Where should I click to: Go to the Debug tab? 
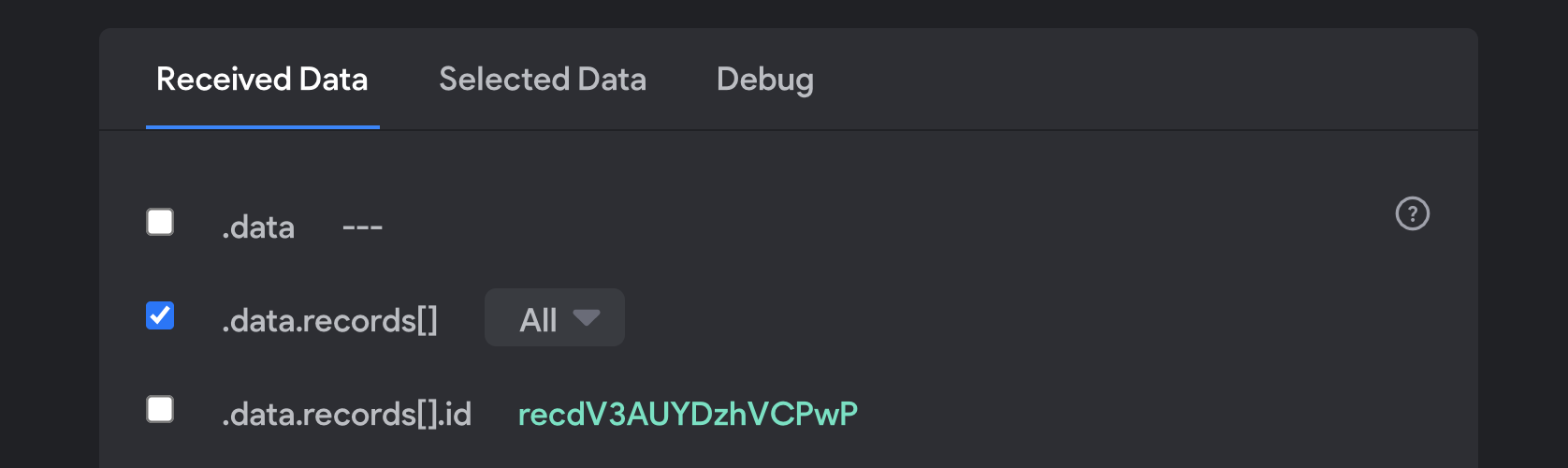point(764,80)
